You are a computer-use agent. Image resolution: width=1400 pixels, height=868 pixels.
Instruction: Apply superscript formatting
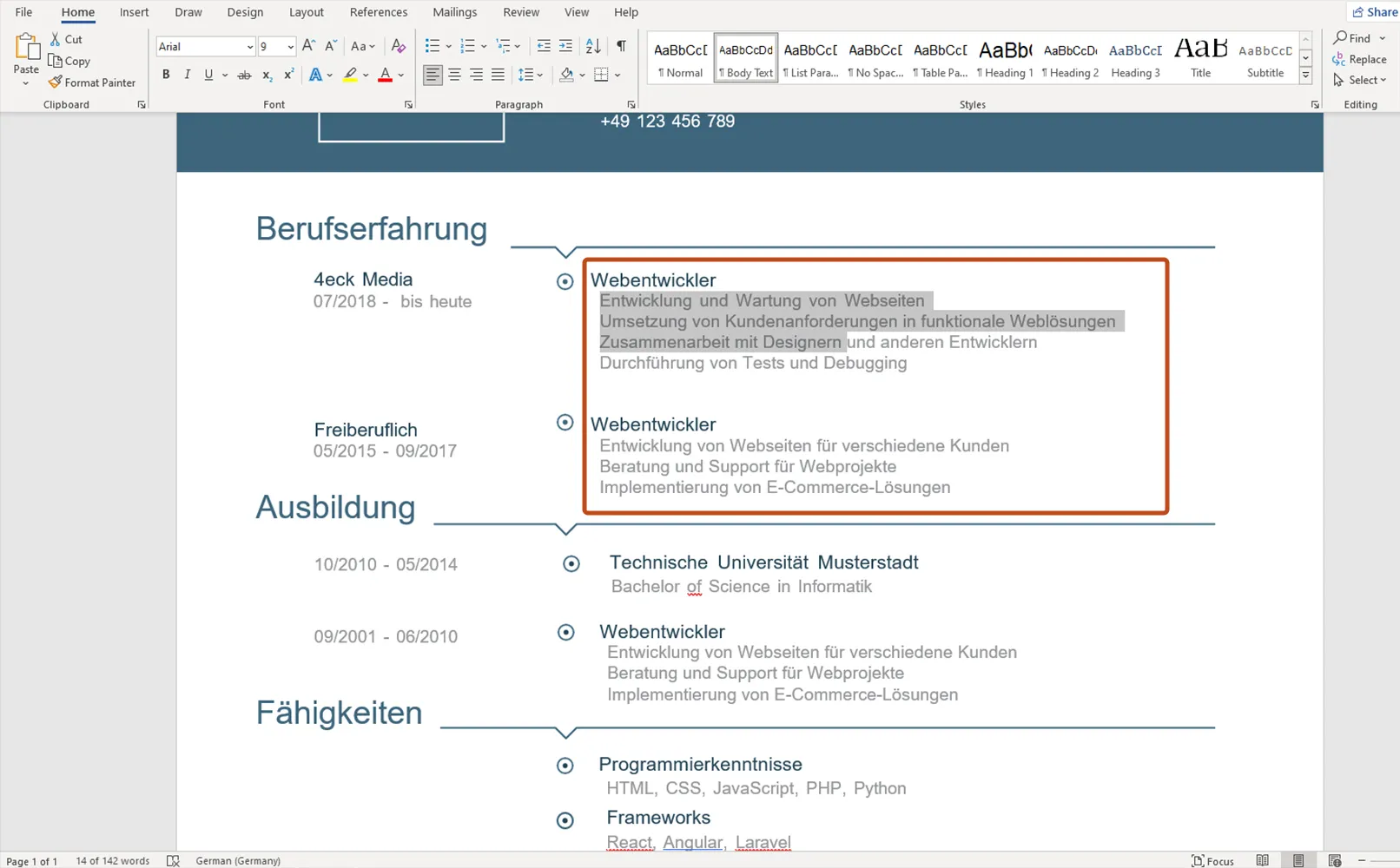[288, 75]
